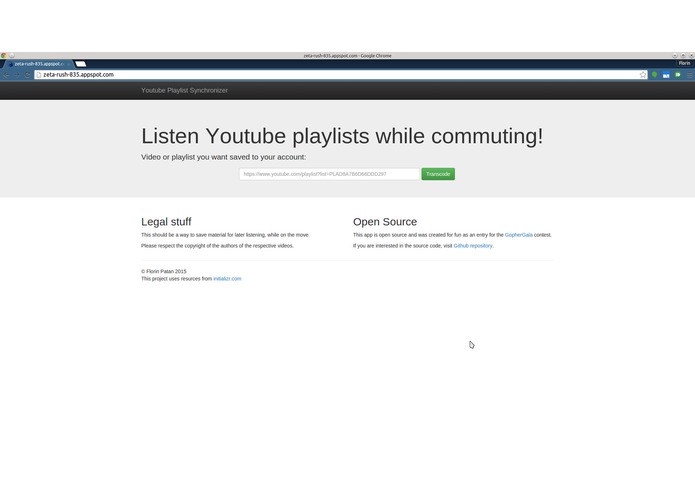Bookmark this page with the star icon

tap(643, 75)
